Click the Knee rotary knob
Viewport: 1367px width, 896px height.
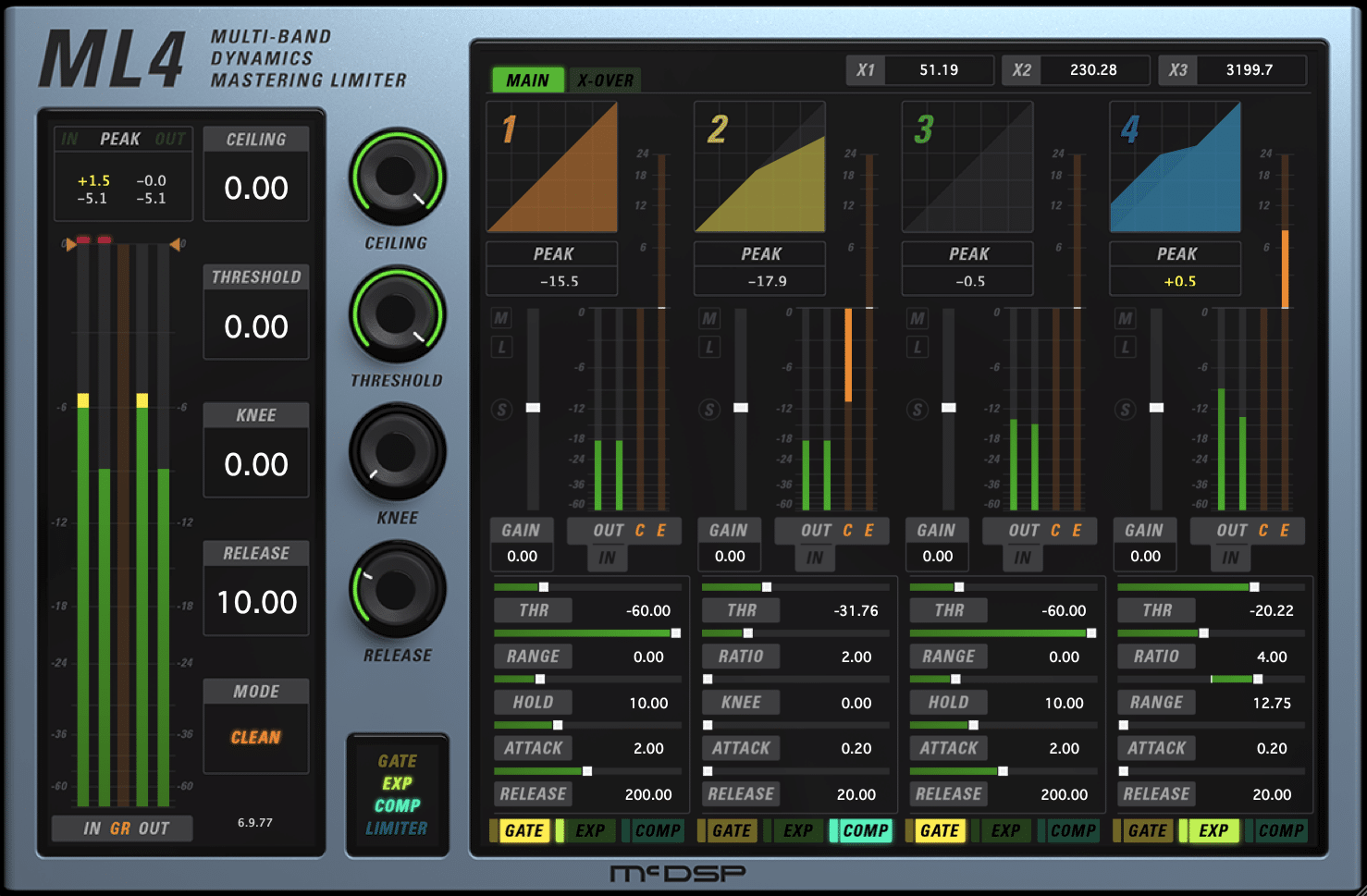[397, 452]
